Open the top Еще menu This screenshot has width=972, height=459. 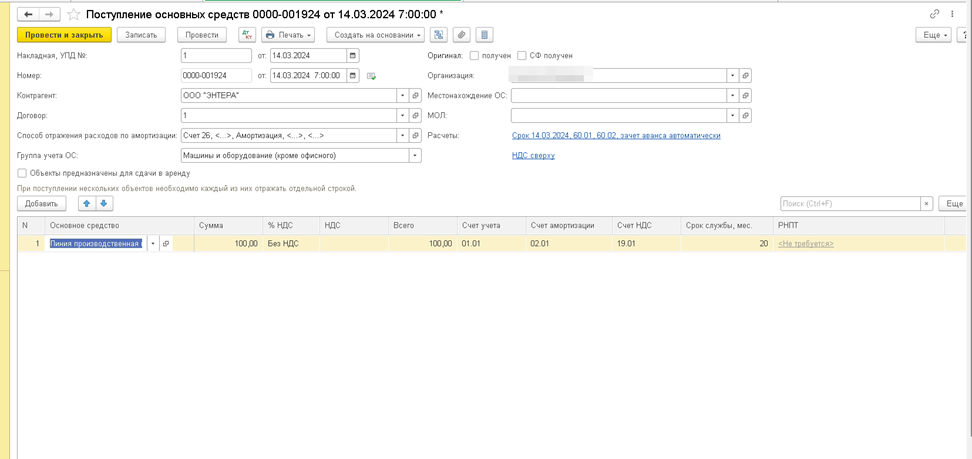point(934,35)
